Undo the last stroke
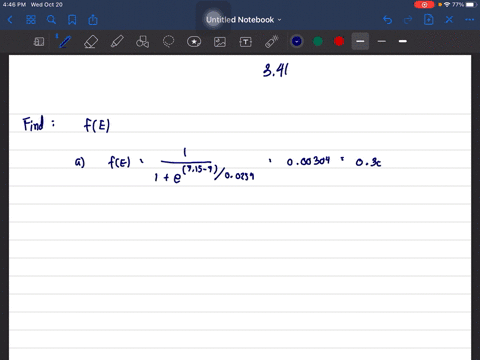Screen dimensions: 480x360 click(387, 20)
